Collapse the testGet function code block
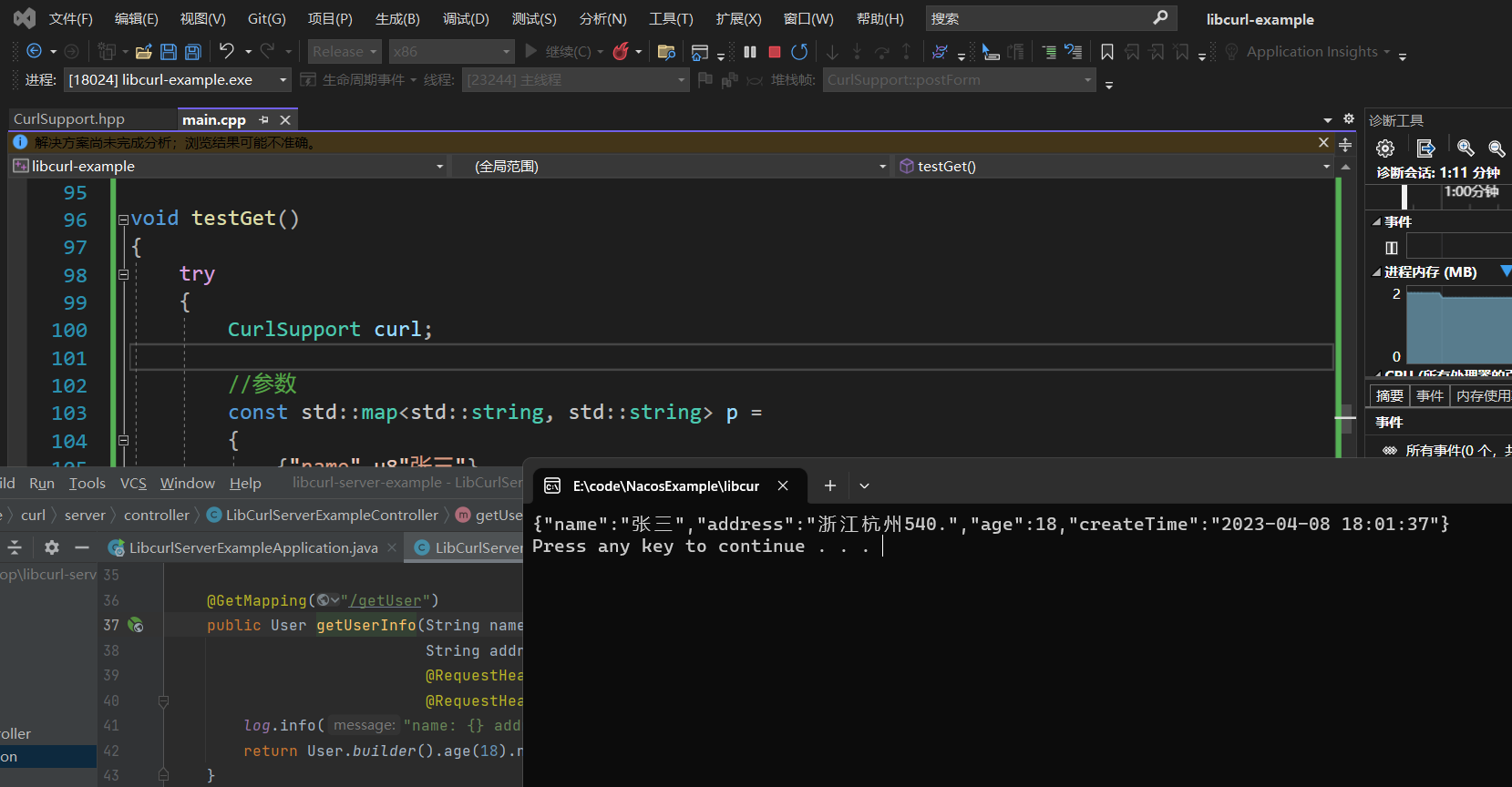Image resolution: width=1512 pixels, height=787 pixels. pyautogui.click(x=123, y=220)
